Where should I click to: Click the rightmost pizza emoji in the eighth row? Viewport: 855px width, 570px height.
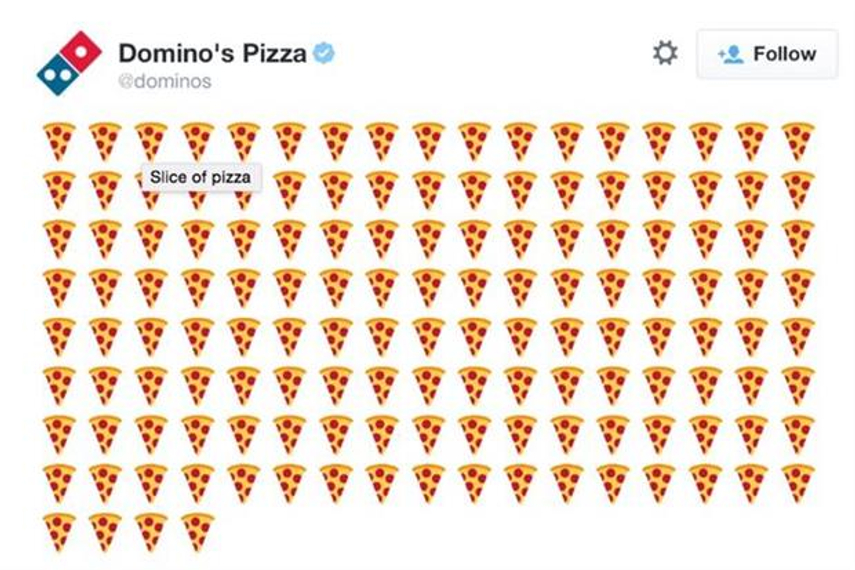(797, 483)
